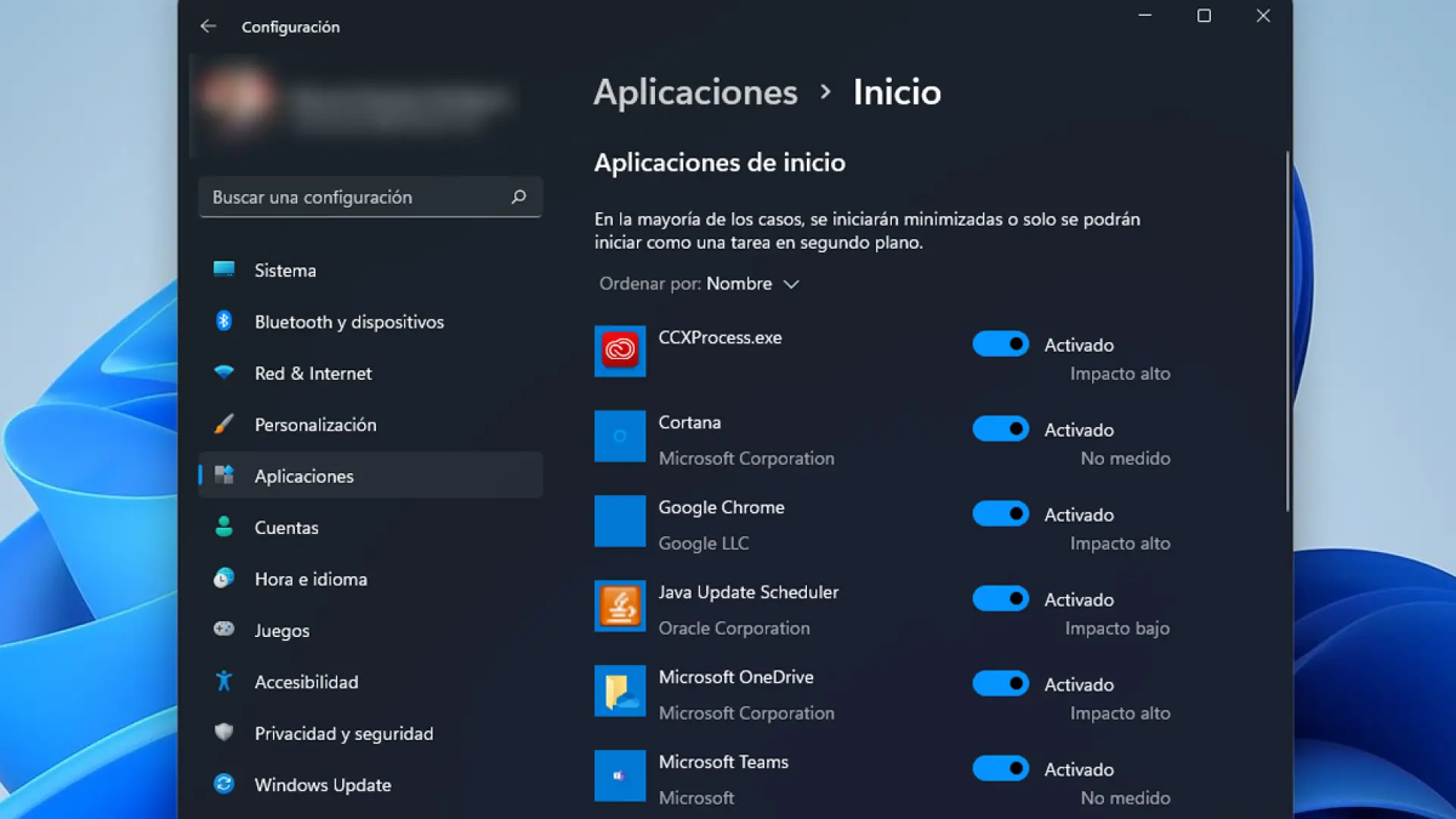Click the Microsoft OneDrive app icon
Screen dimensions: 1456x819
tap(620, 691)
